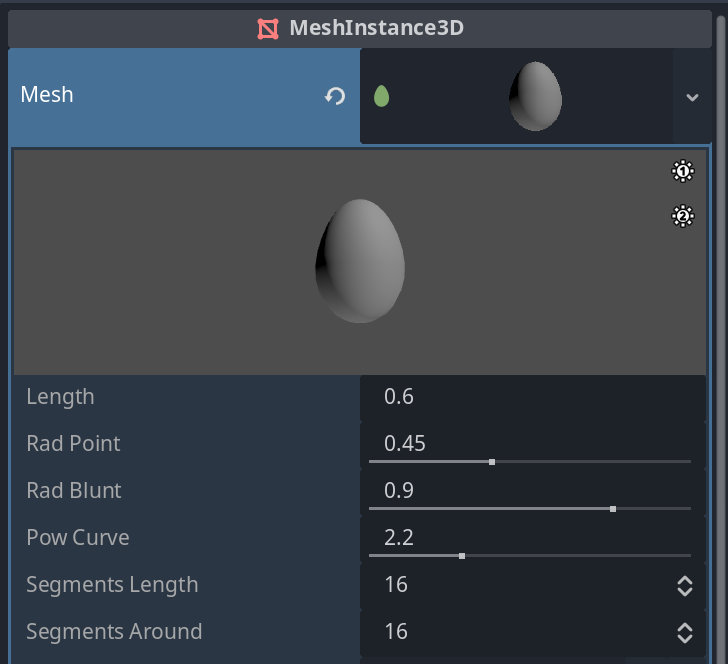This screenshot has width=728, height=664.
Task: Open the Mesh resource dropdown arrow
Action: click(692, 97)
